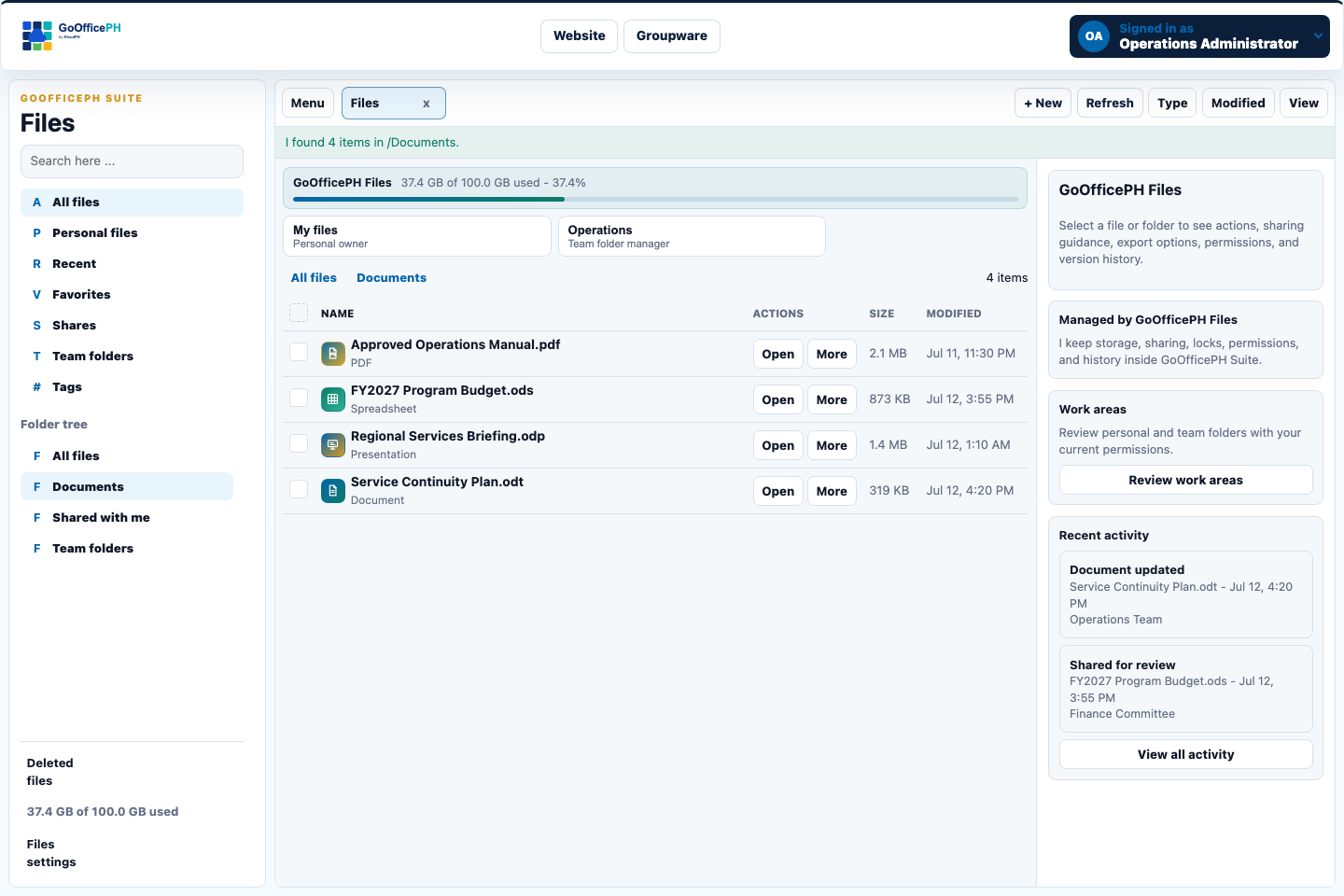Open FY2027 Program Budget.ods with its Open button
1344x896 pixels.
point(777,399)
